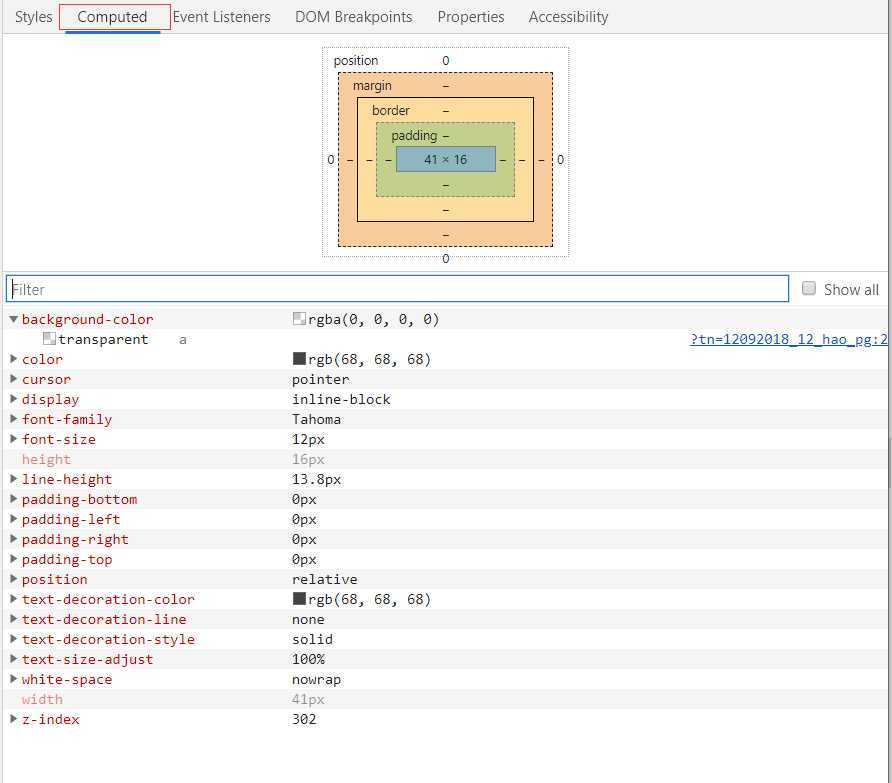Open the DOM Breakpoints tab
Screen dimensions: 892x783
353,17
